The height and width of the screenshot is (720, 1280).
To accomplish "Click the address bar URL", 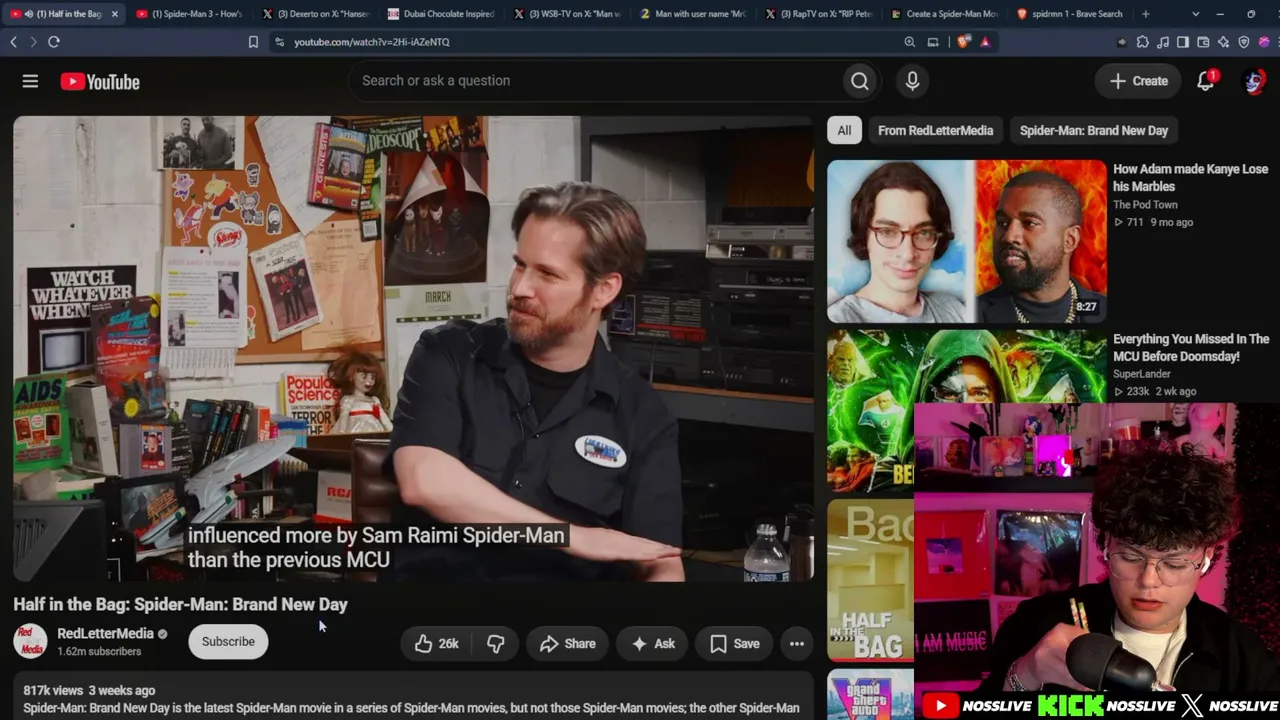I will point(372,42).
